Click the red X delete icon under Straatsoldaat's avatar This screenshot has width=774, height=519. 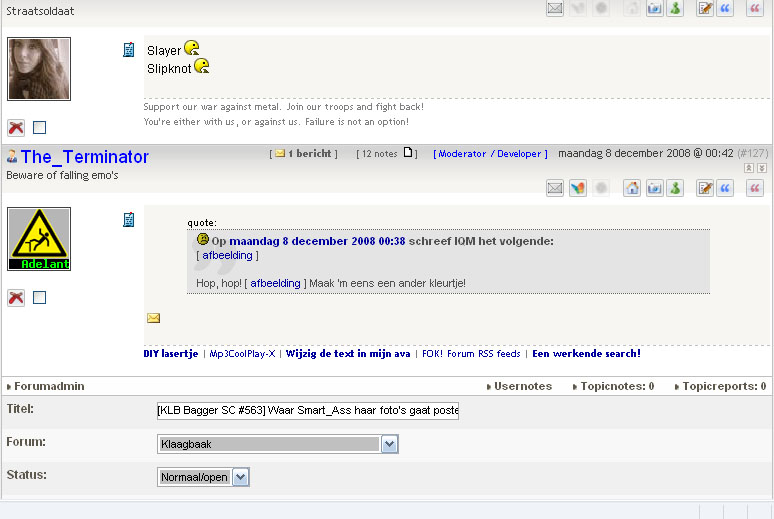click(x=16, y=128)
